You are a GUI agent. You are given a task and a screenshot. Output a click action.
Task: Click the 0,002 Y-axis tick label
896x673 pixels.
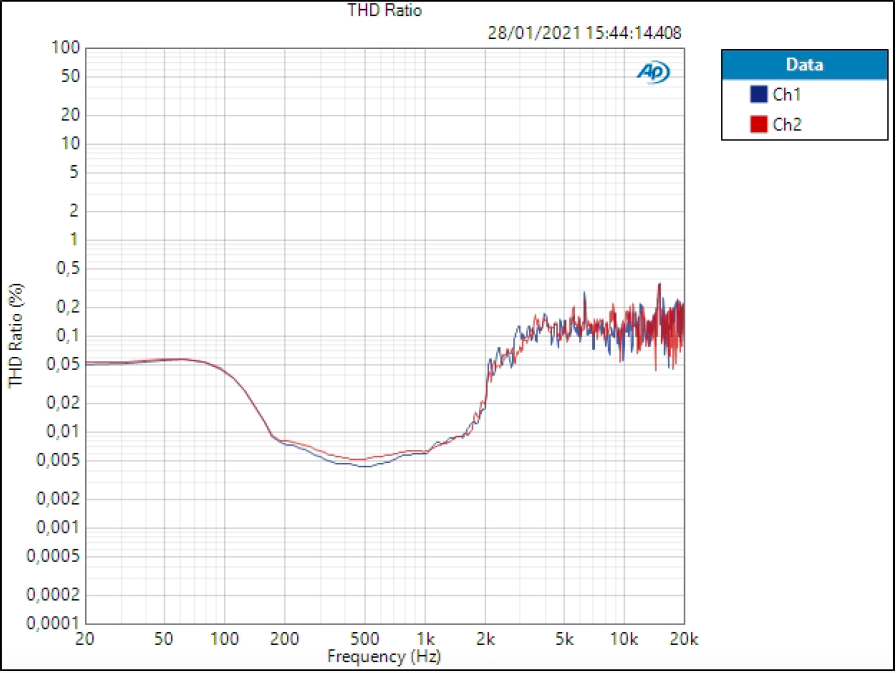pos(58,499)
